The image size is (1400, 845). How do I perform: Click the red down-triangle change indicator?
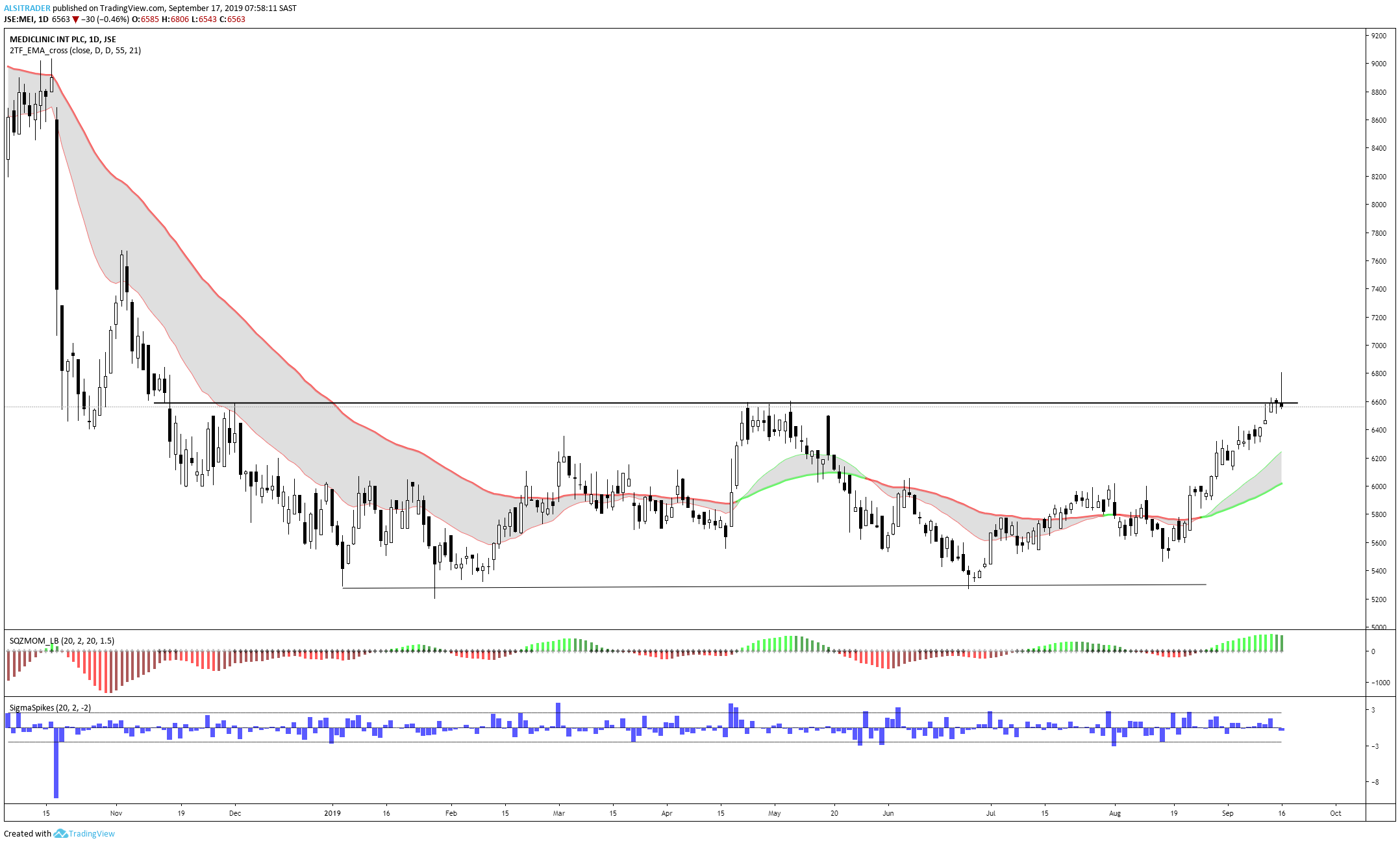pyautogui.click(x=75, y=19)
